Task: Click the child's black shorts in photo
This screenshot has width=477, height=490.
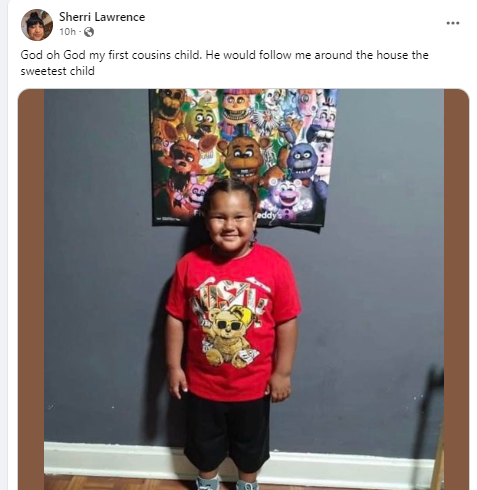Action: [x=227, y=432]
